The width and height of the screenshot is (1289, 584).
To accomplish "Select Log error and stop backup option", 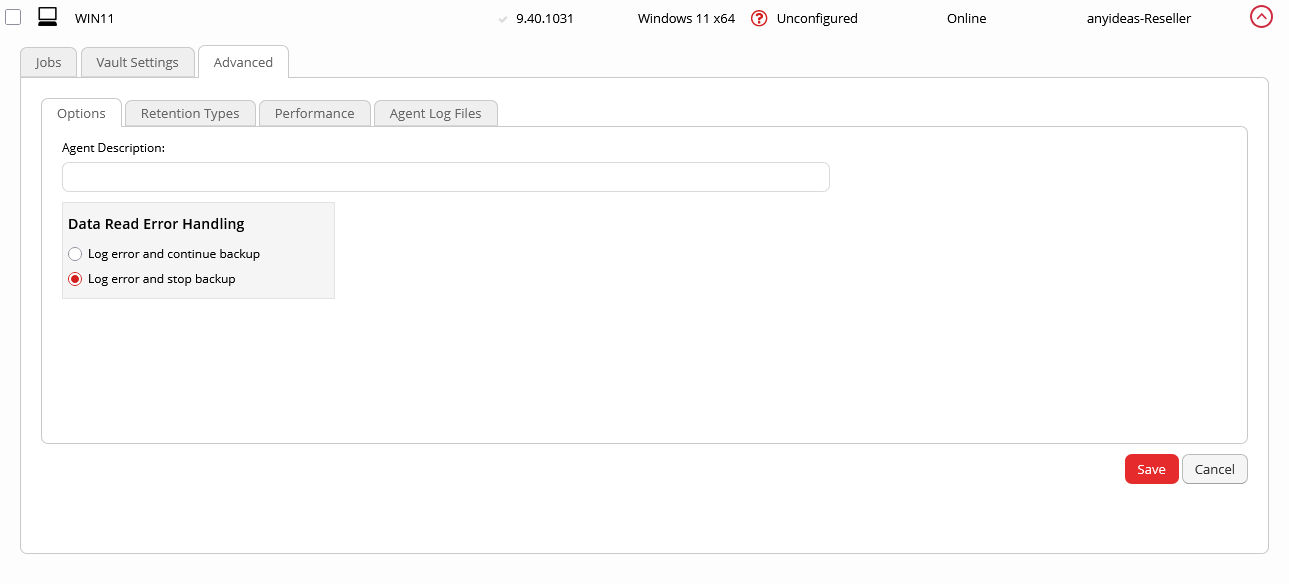I will 75,279.
